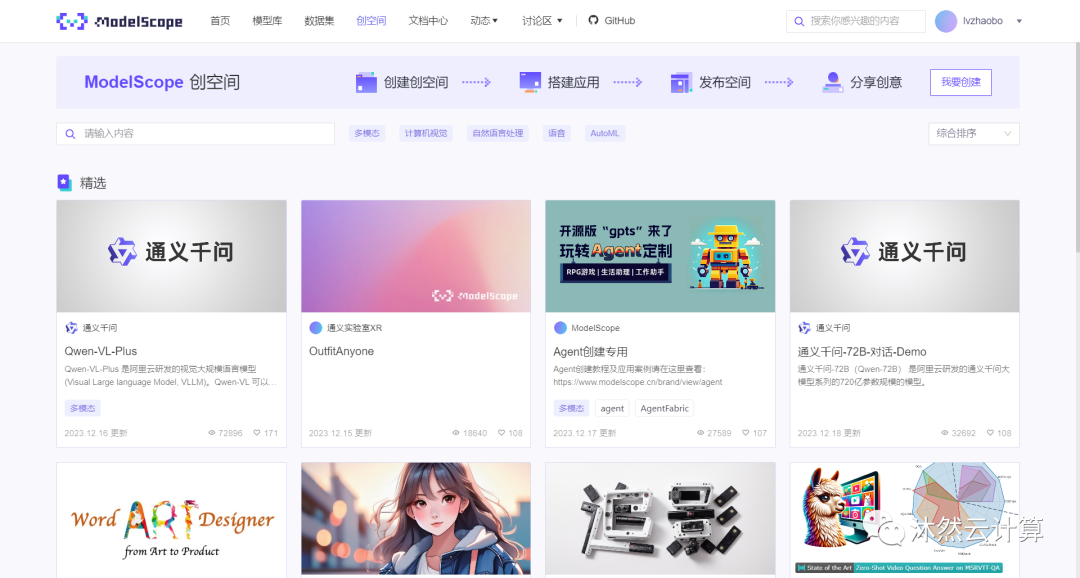This screenshot has height=578, width=1080.
Task: Click ModelScope author avatar on Agent card
Action: pos(560,328)
